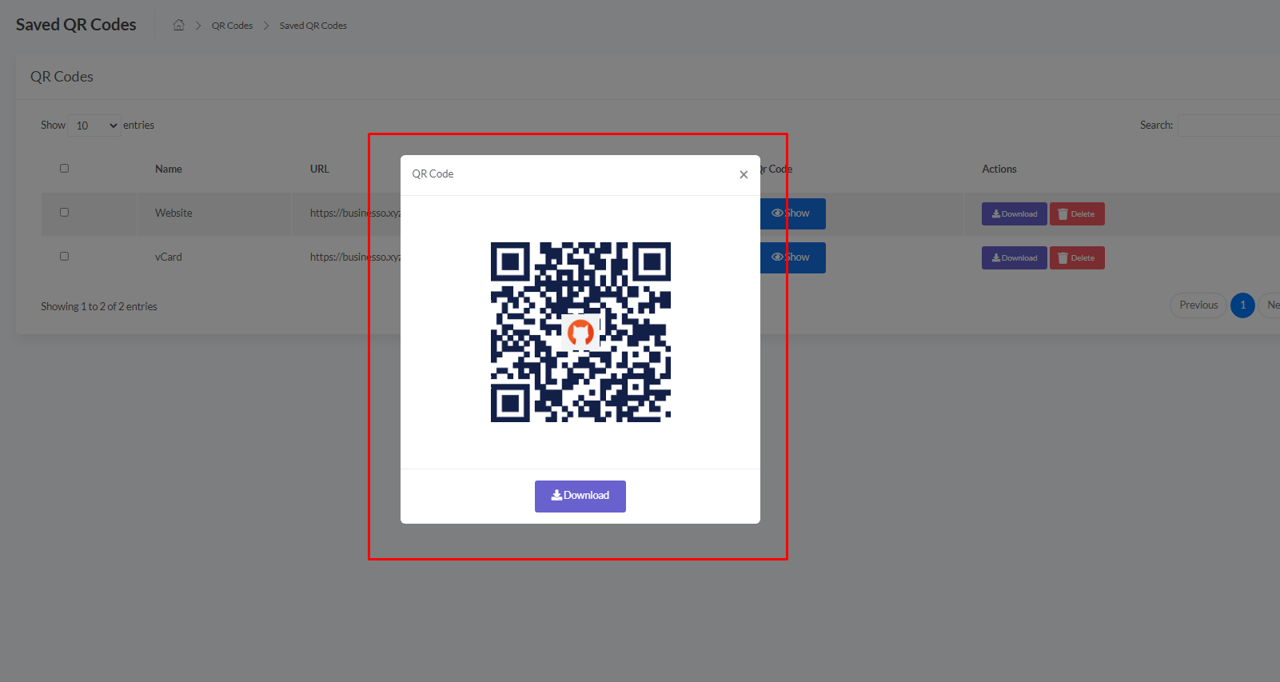
Task: Show the QR code for the vCard row
Action: (x=792, y=257)
